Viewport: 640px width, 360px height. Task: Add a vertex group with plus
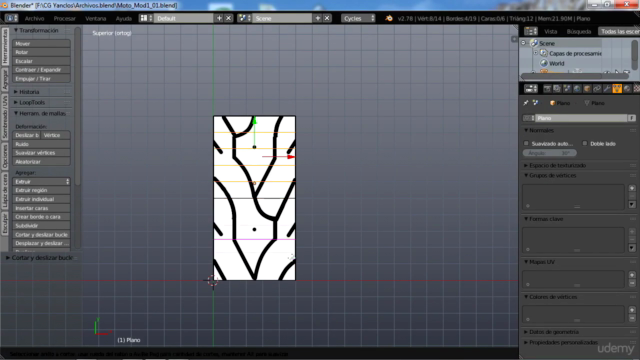coord(632,188)
